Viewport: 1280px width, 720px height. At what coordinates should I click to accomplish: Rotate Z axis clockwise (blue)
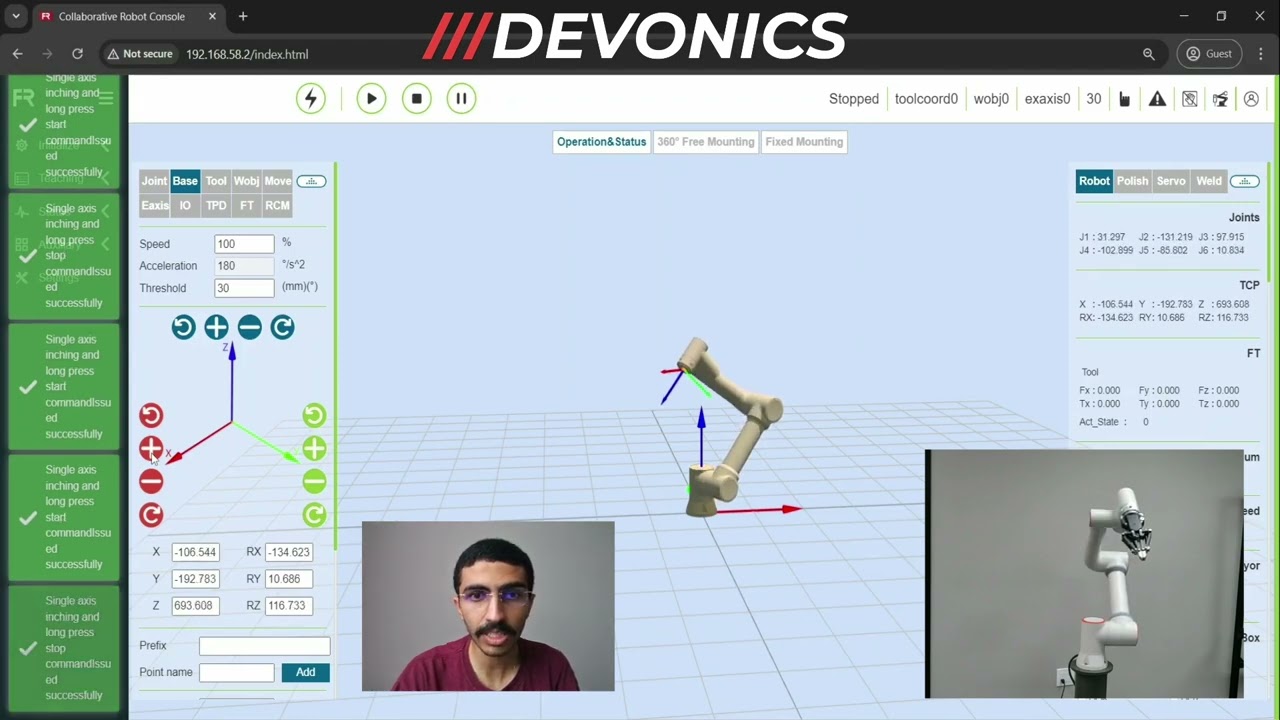pyautogui.click(x=282, y=327)
